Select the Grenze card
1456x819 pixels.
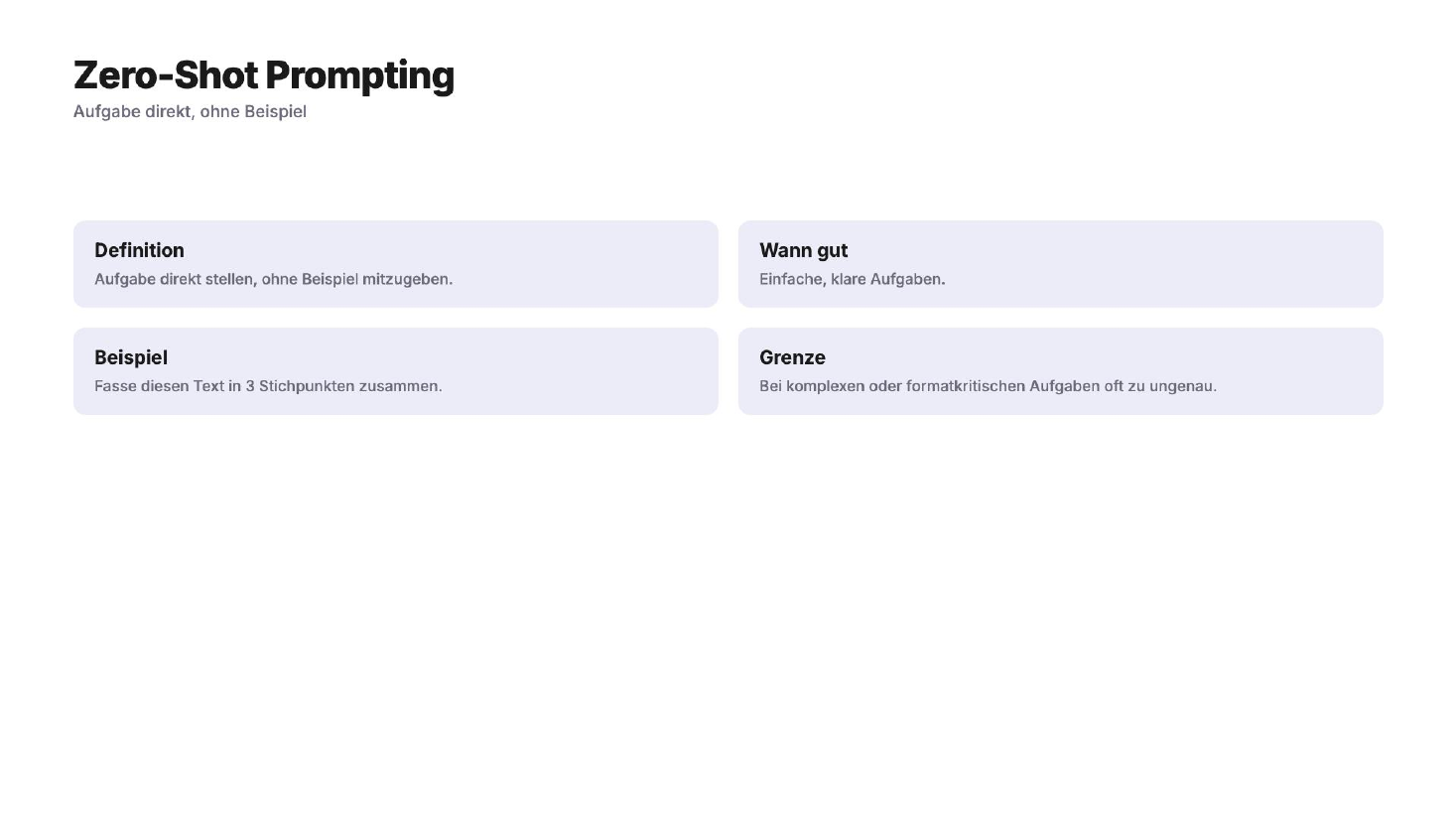(1061, 371)
